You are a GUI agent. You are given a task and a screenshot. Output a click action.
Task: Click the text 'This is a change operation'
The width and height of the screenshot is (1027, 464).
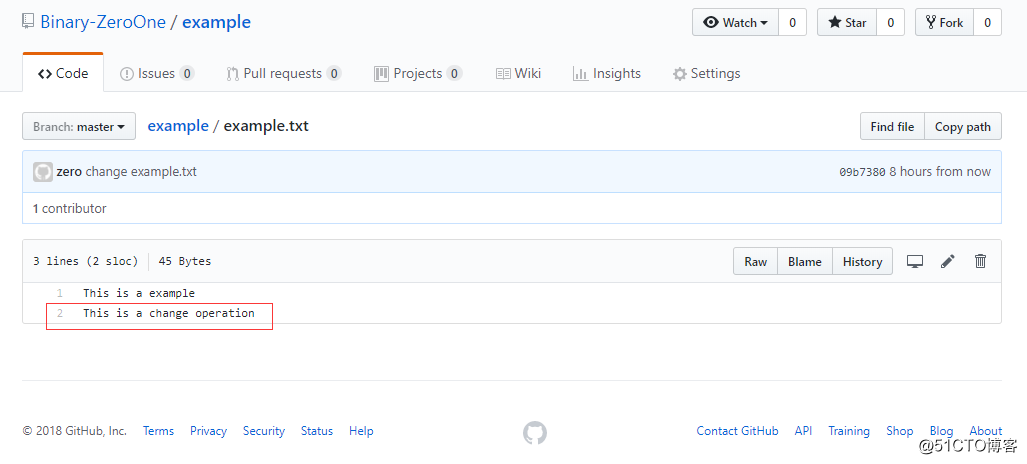coord(168,313)
